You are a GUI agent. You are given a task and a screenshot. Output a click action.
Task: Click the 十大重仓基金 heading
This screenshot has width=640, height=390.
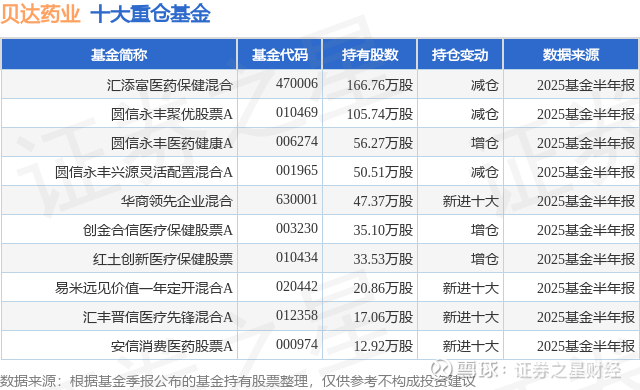coord(150,13)
